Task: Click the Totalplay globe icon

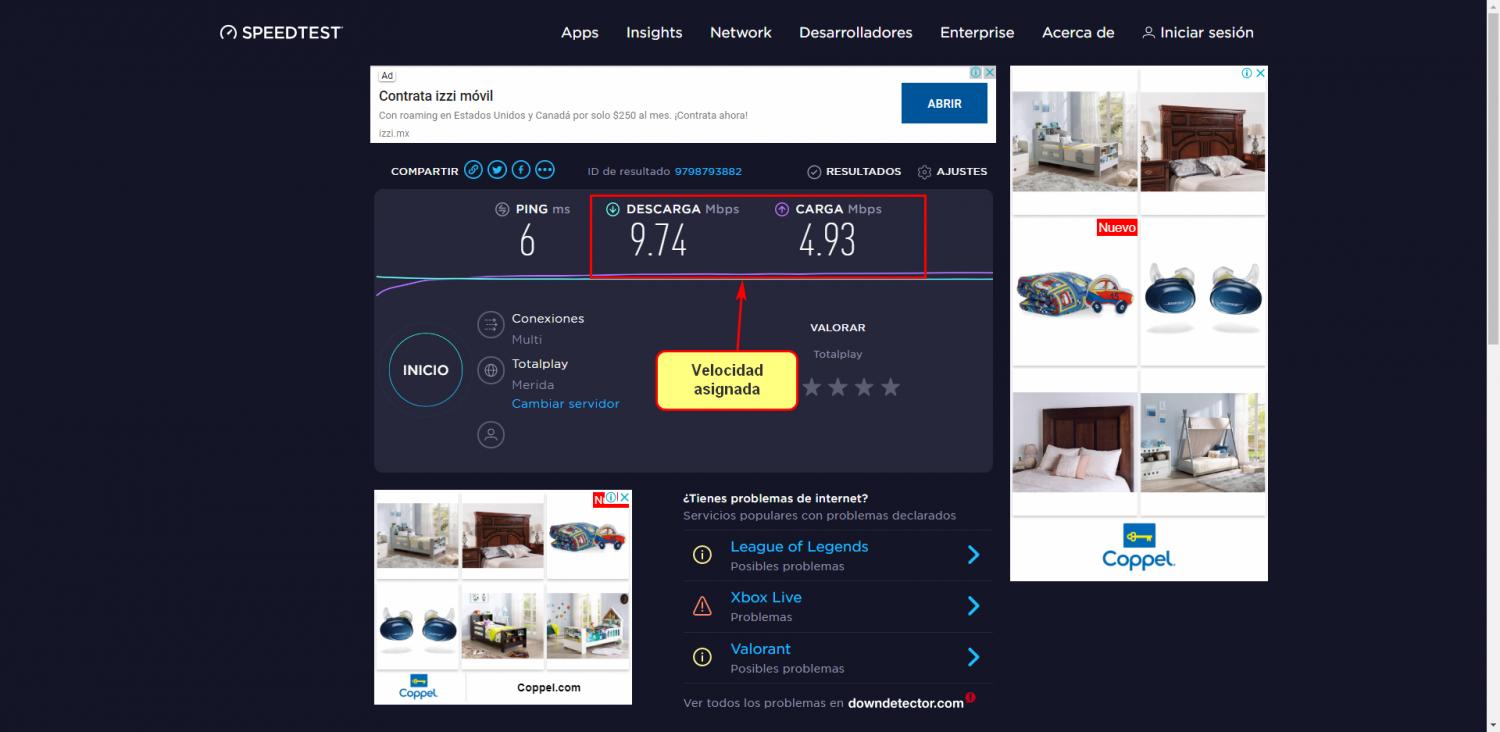Action: coord(491,370)
